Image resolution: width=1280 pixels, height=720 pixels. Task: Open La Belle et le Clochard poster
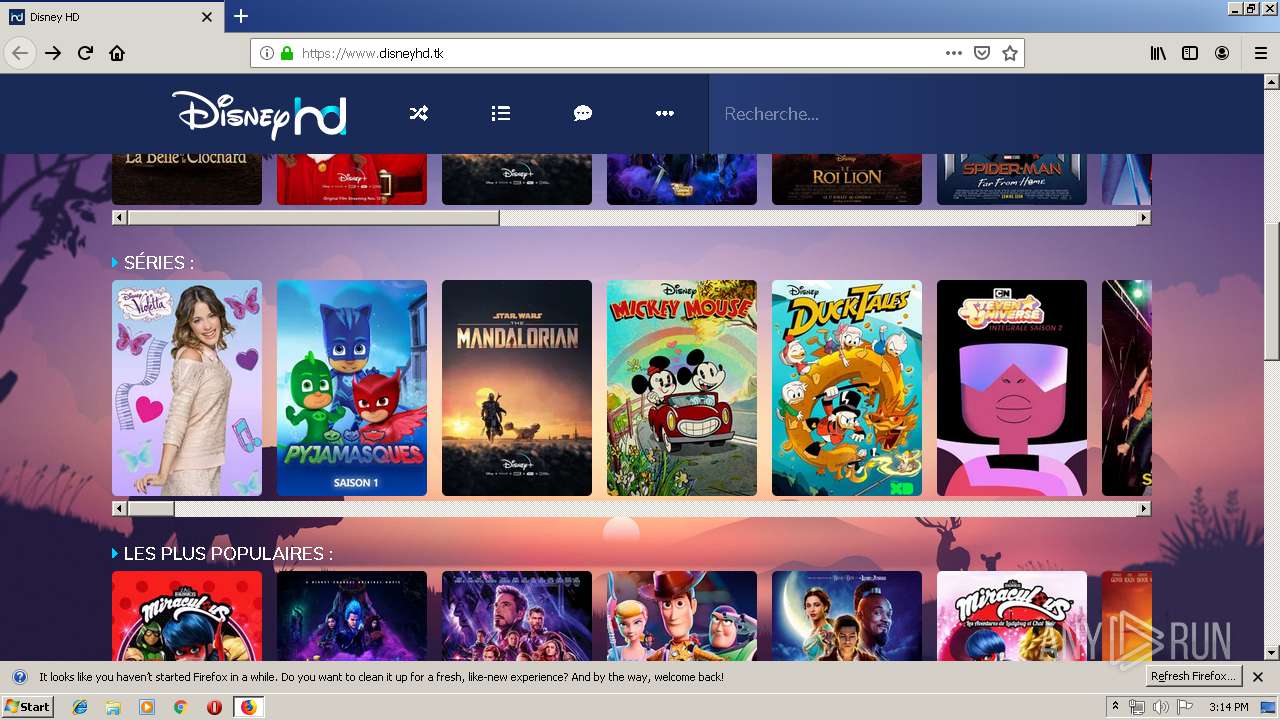pos(187,179)
